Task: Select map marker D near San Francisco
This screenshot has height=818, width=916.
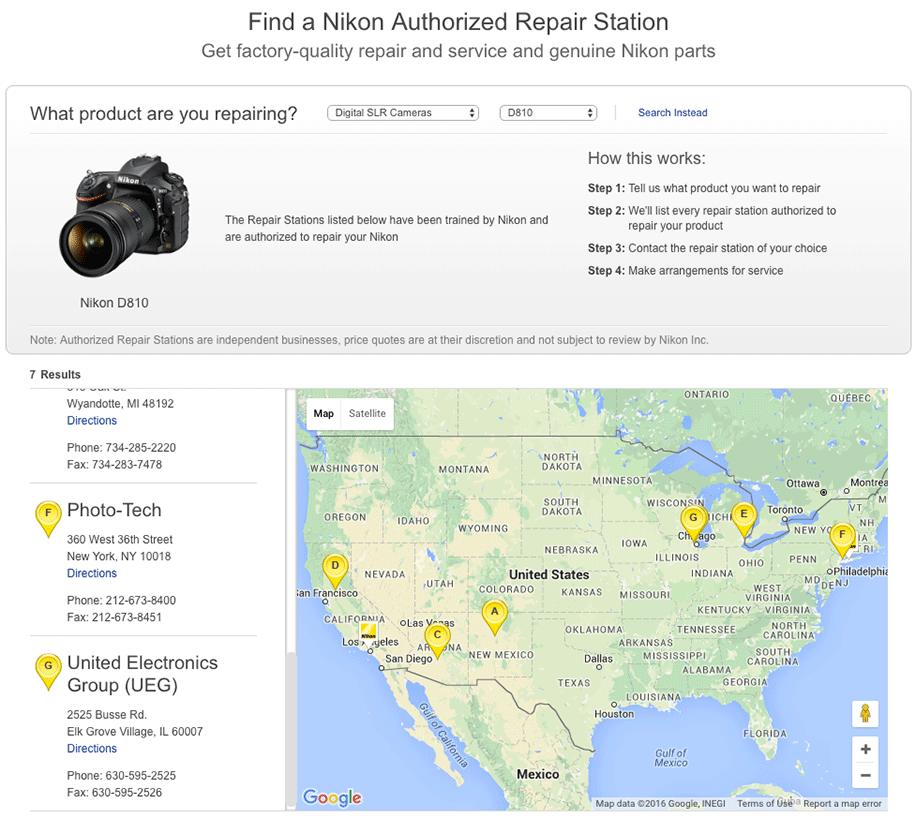Action: 336,570
